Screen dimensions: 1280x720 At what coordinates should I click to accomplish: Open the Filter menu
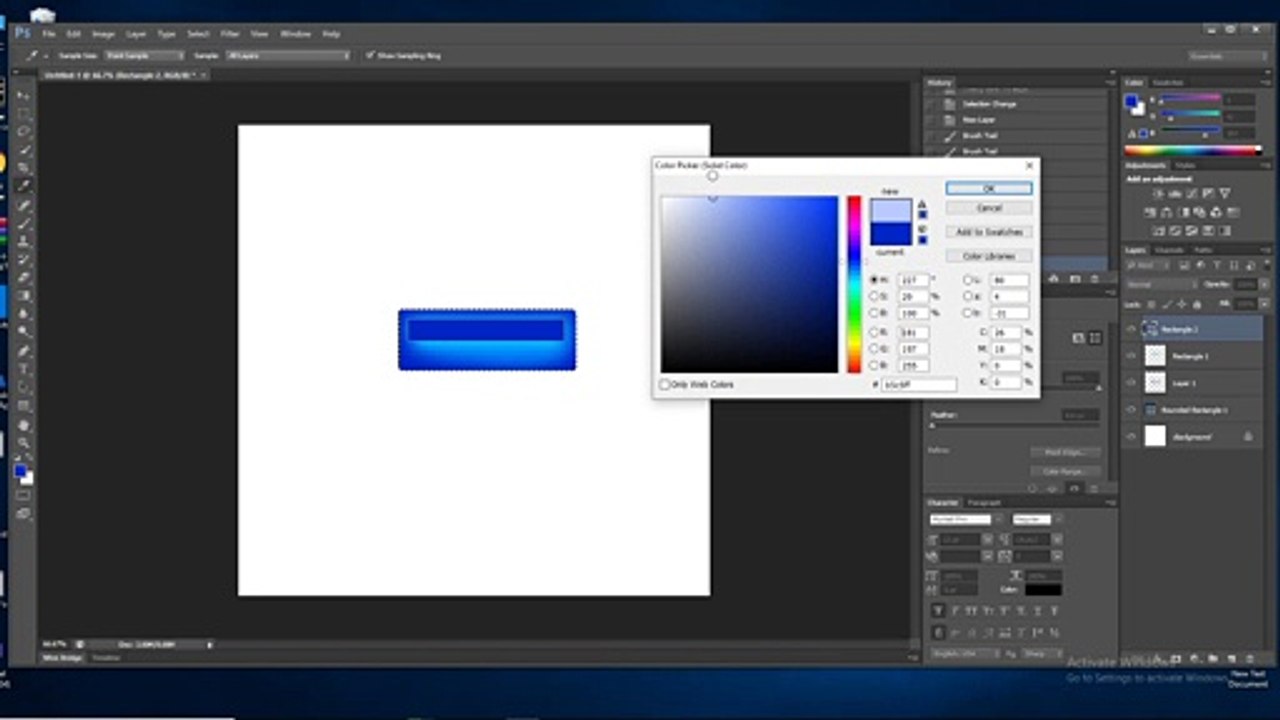(230, 34)
